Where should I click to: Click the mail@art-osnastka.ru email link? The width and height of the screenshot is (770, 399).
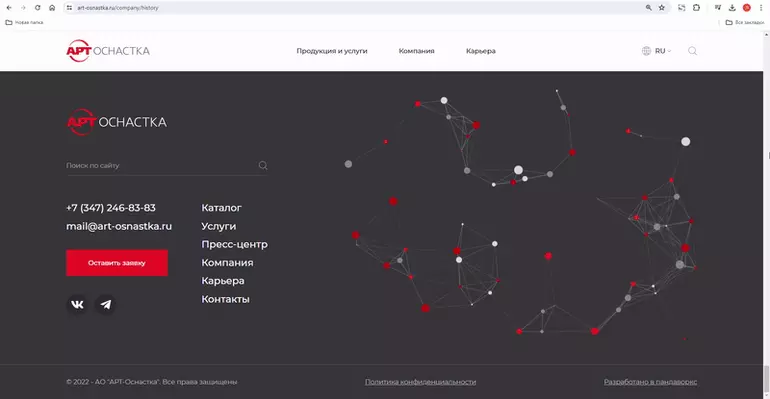(119, 226)
